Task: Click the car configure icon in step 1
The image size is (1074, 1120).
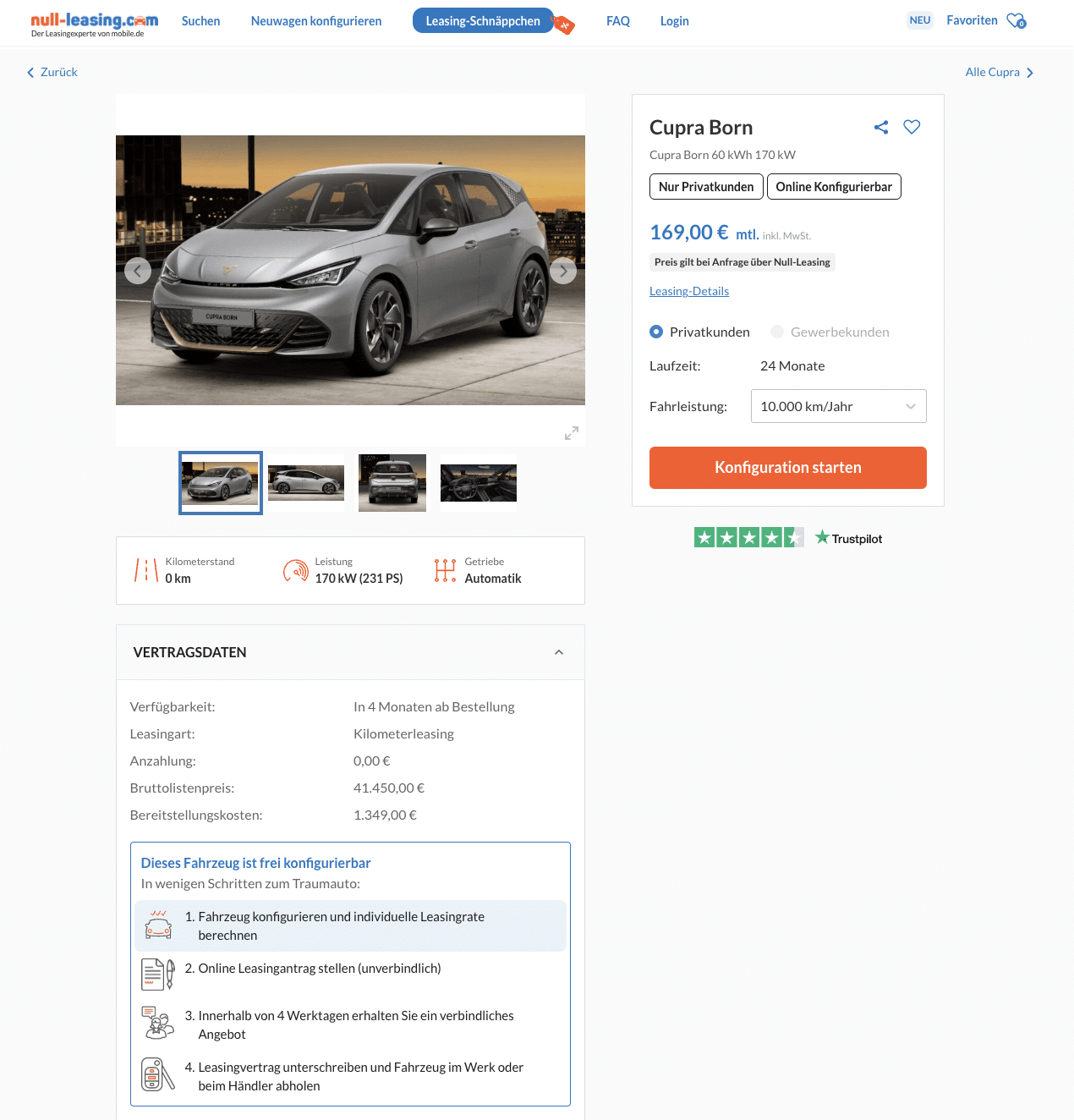Action: point(158,925)
